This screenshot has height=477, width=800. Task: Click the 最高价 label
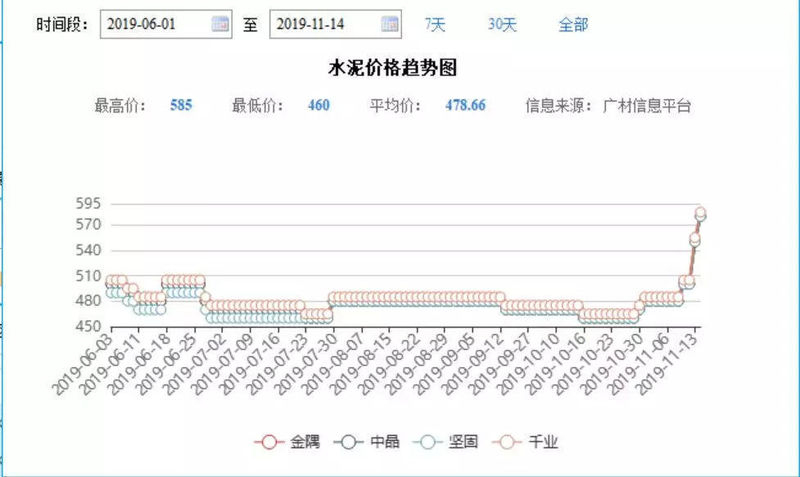point(120,106)
